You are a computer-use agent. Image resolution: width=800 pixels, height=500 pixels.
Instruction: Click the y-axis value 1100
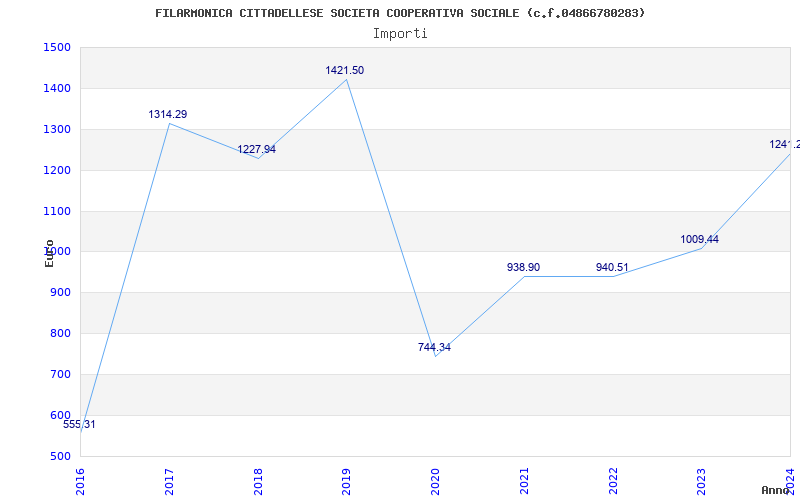pyautogui.click(x=57, y=211)
